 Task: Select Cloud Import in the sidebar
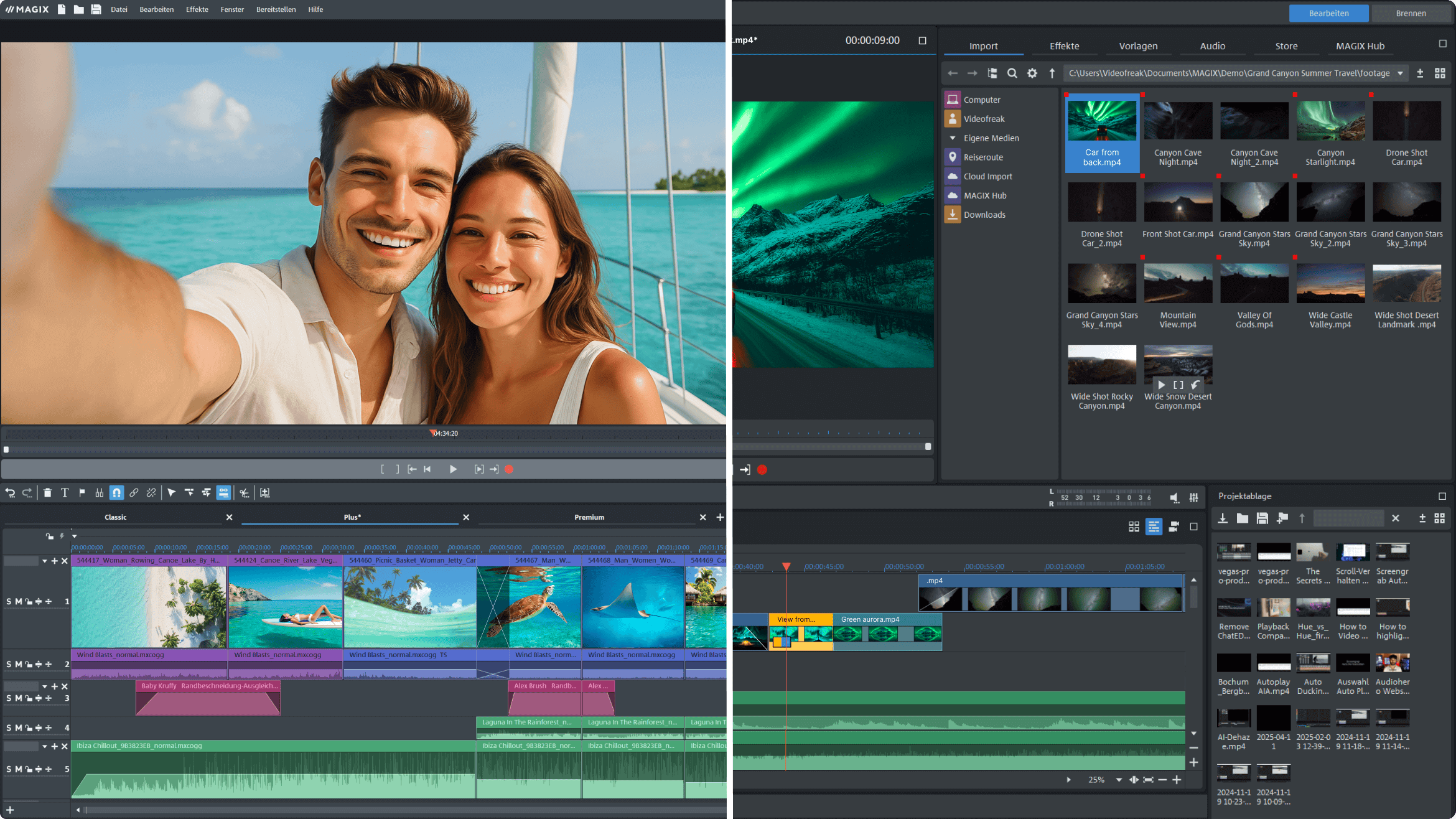point(987,177)
